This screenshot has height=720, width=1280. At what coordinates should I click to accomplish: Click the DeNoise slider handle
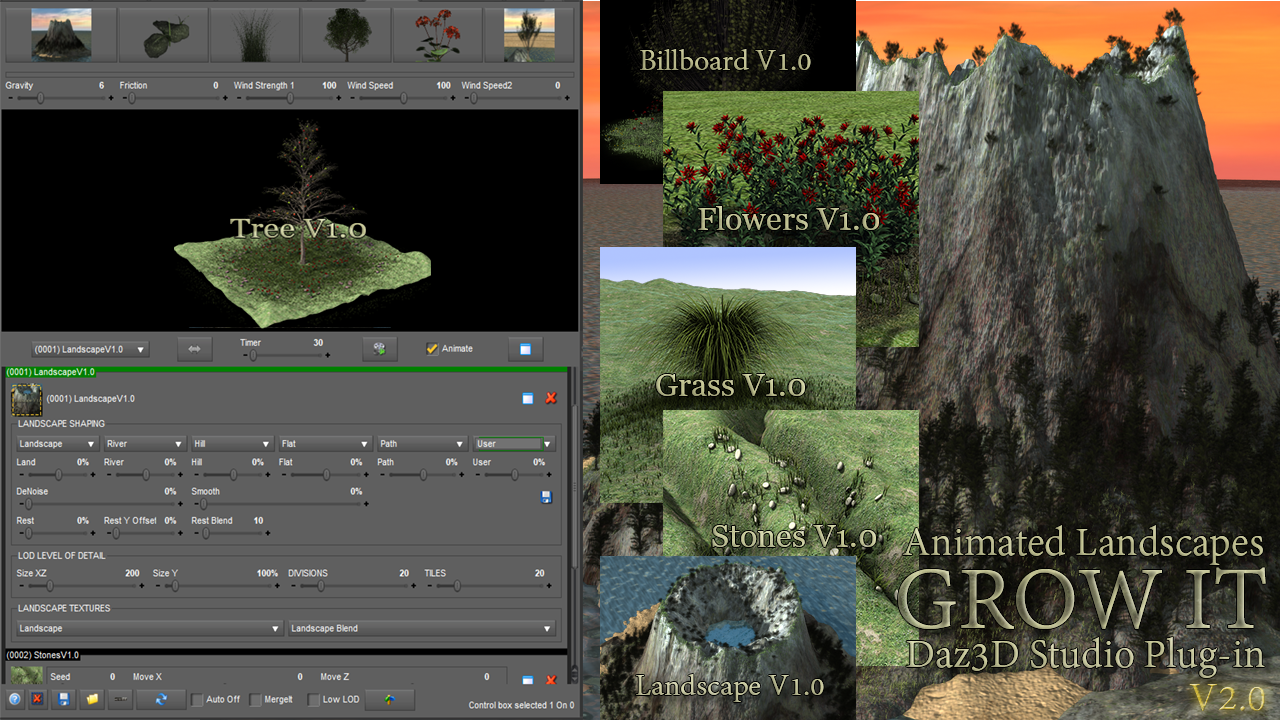[28, 504]
